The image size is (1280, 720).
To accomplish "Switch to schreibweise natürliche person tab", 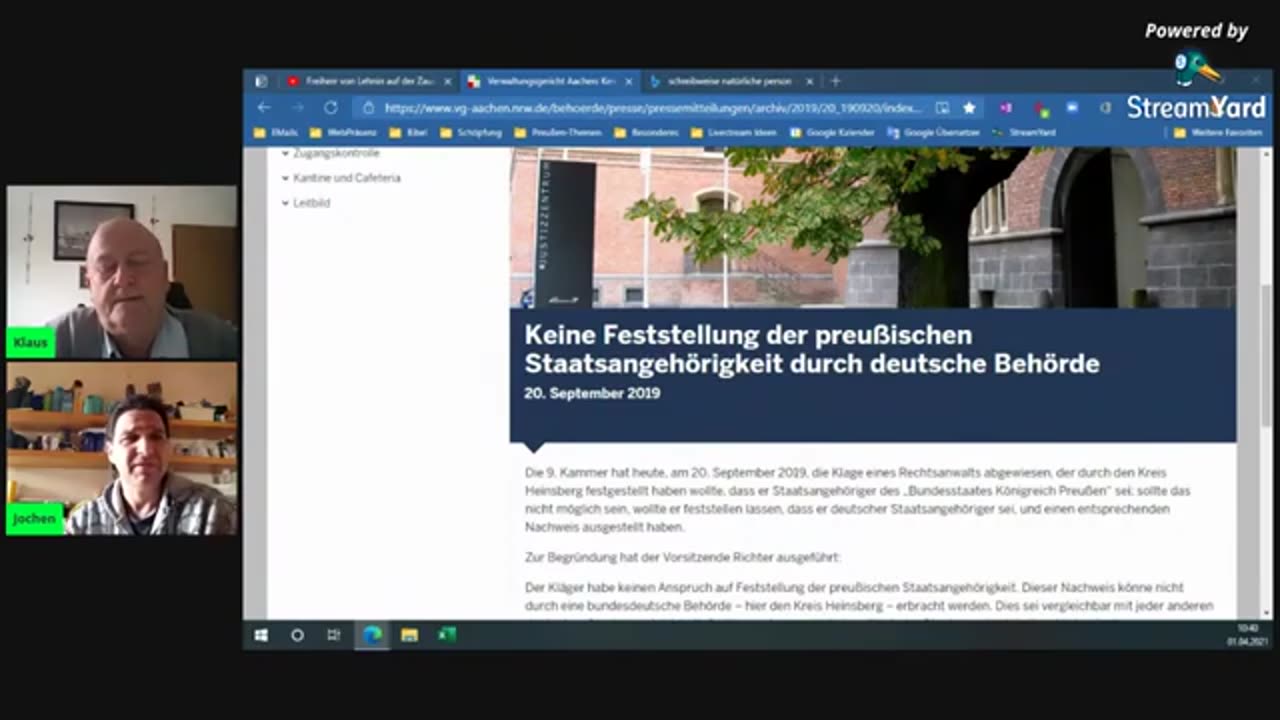I will [x=730, y=81].
